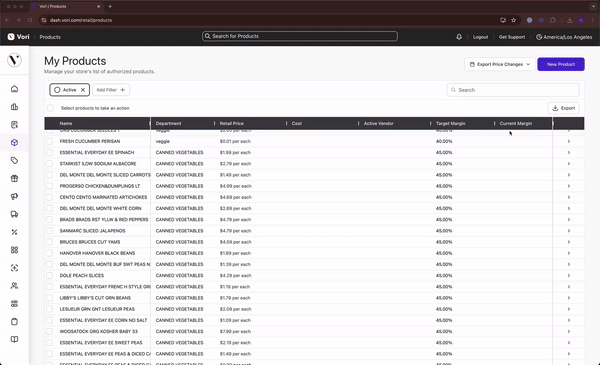Image resolution: width=600 pixels, height=365 pixels.
Task: Expand the DEL MONTE SLICED CARROTS row chevron
Action: [569, 175]
